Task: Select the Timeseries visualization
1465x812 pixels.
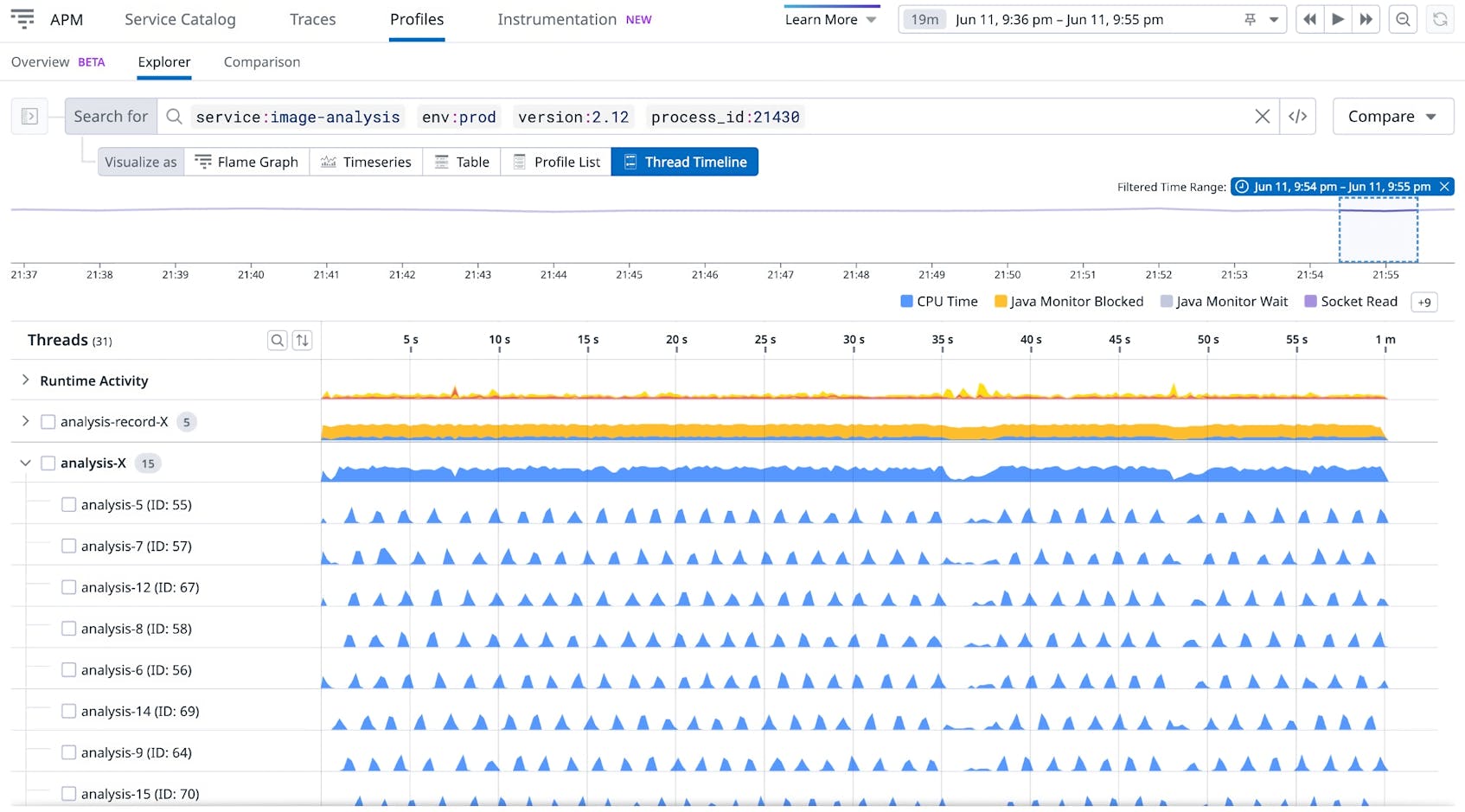Action: point(366,162)
